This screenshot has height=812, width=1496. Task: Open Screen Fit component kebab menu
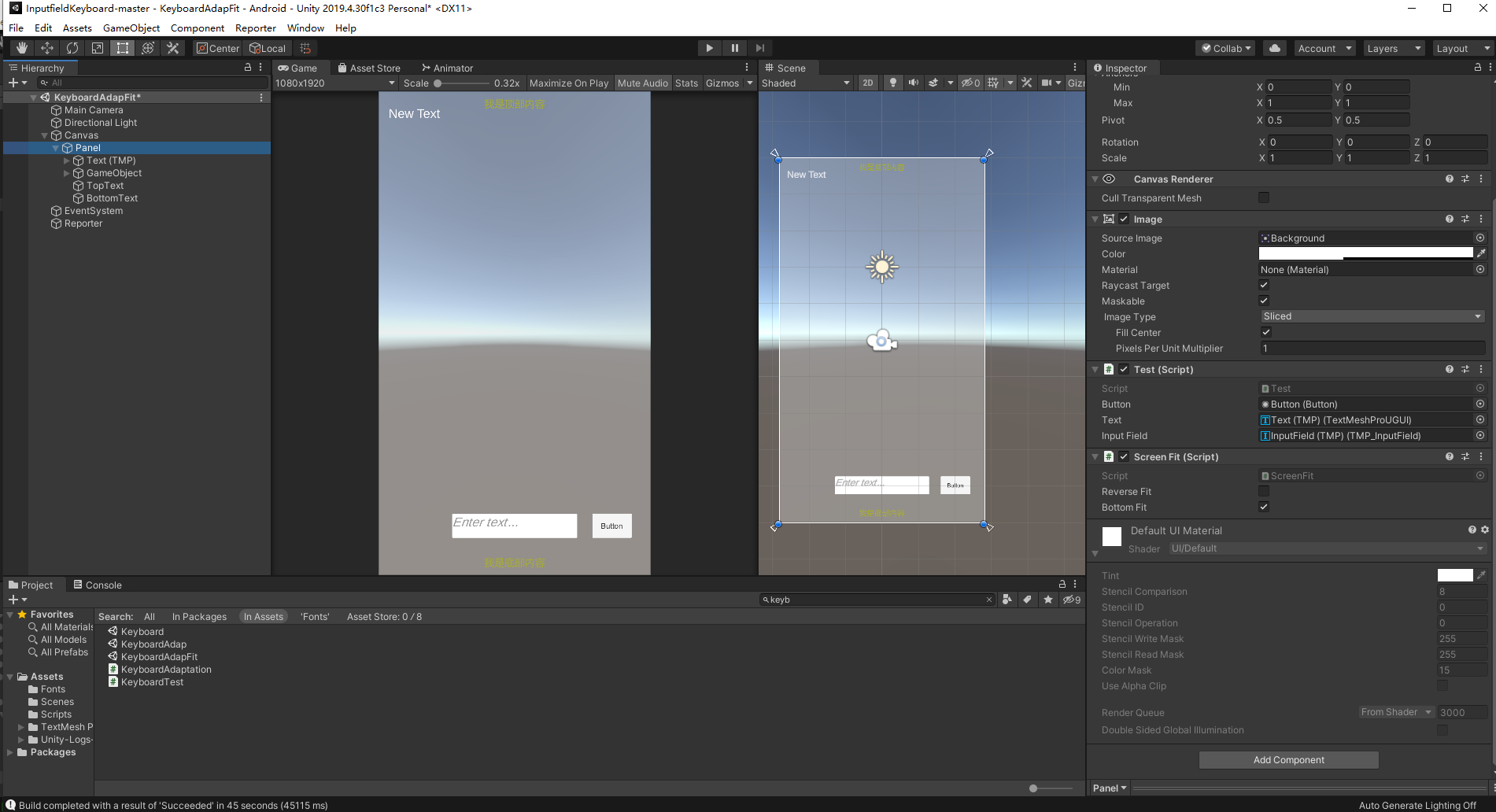point(1481,456)
